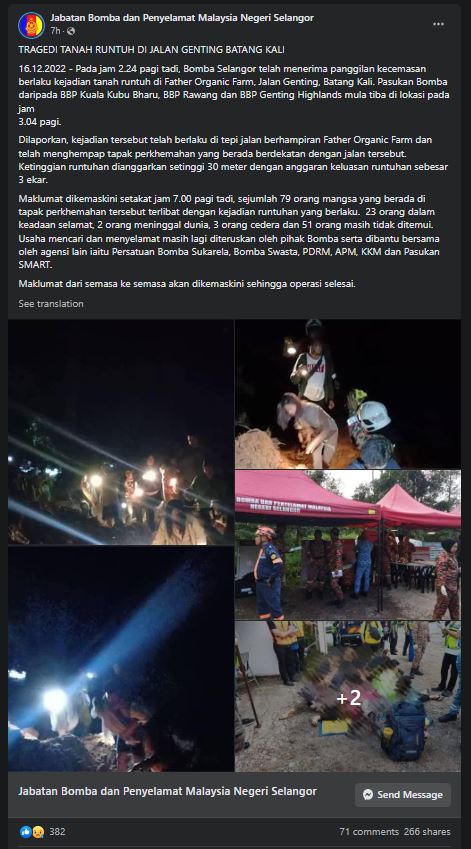Open the three-dot post options menu

pos(439,24)
